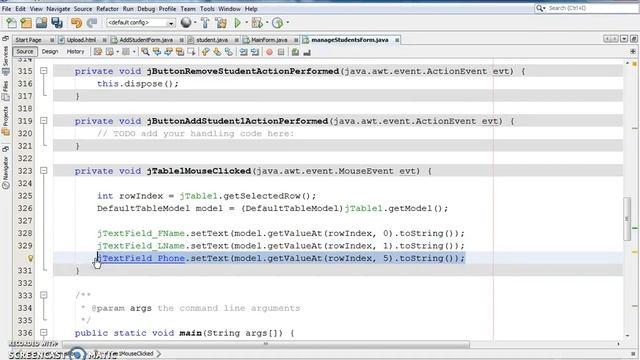This screenshot has width=640, height=360.
Task: Switch to the Upload.html tab
Action: coord(81,40)
